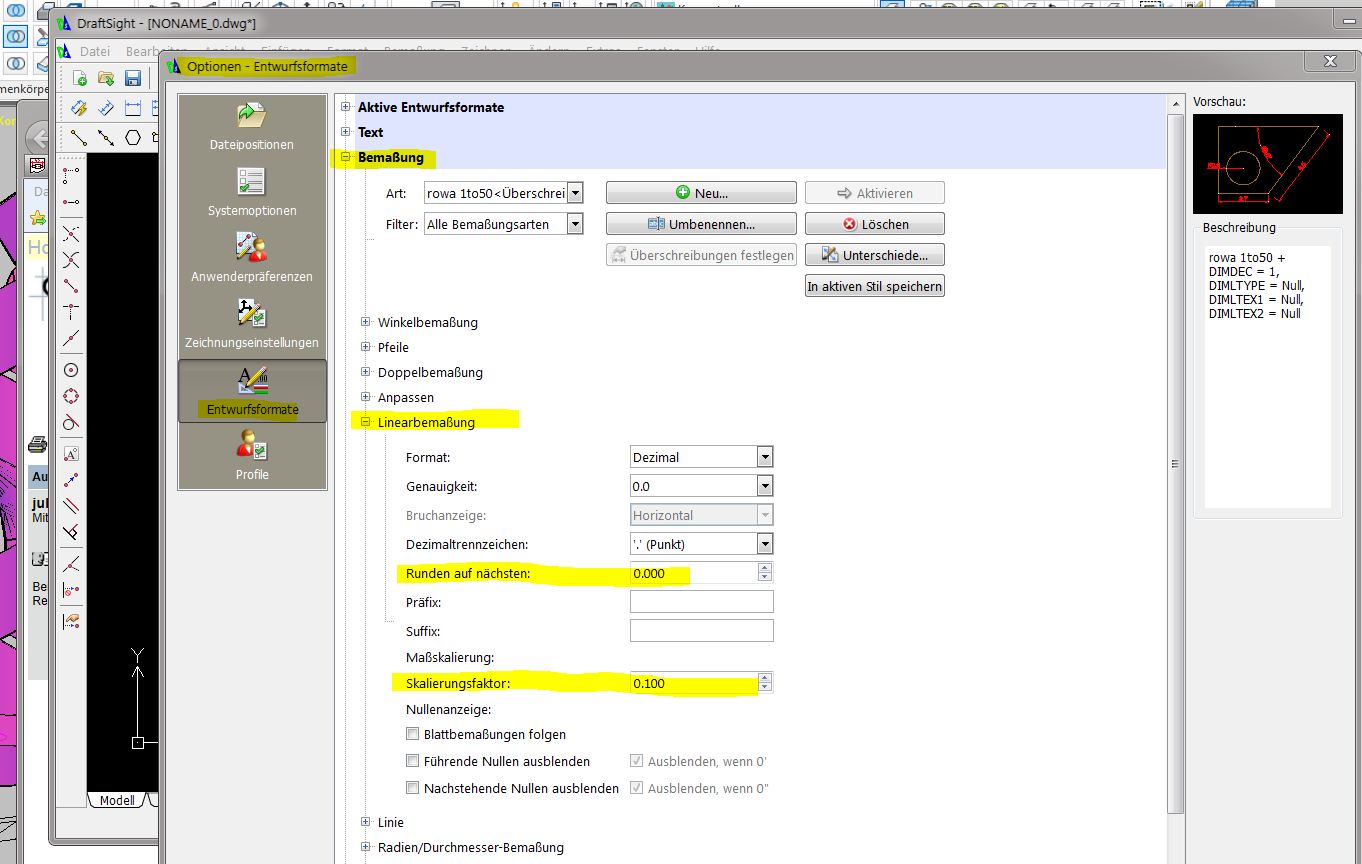The height and width of the screenshot is (864, 1362).
Task: Open the Profile page in sidebar
Action: pos(252,457)
